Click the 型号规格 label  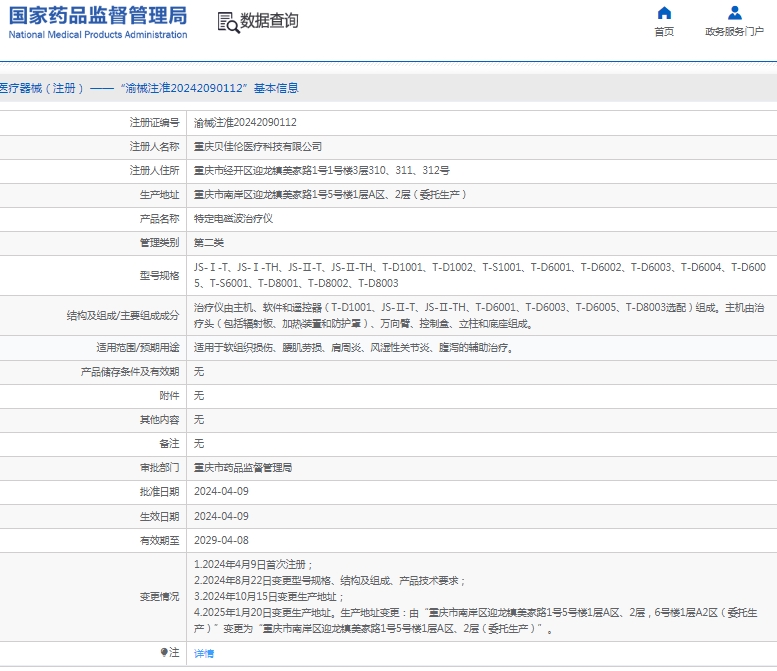159,276
